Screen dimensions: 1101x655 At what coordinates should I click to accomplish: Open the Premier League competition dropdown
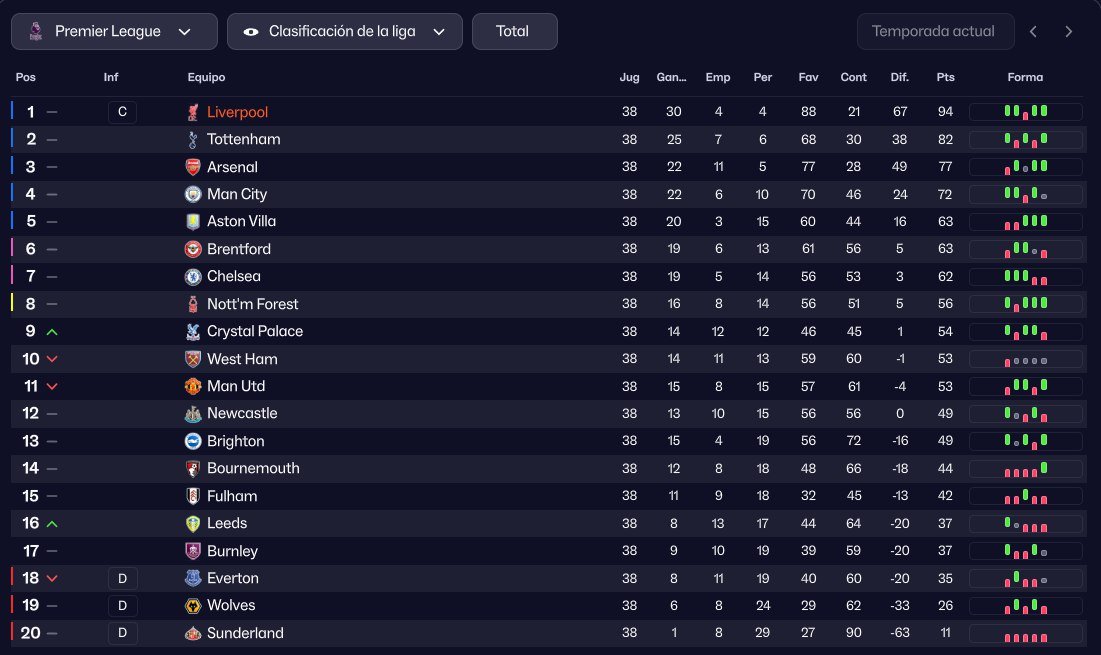point(114,31)
